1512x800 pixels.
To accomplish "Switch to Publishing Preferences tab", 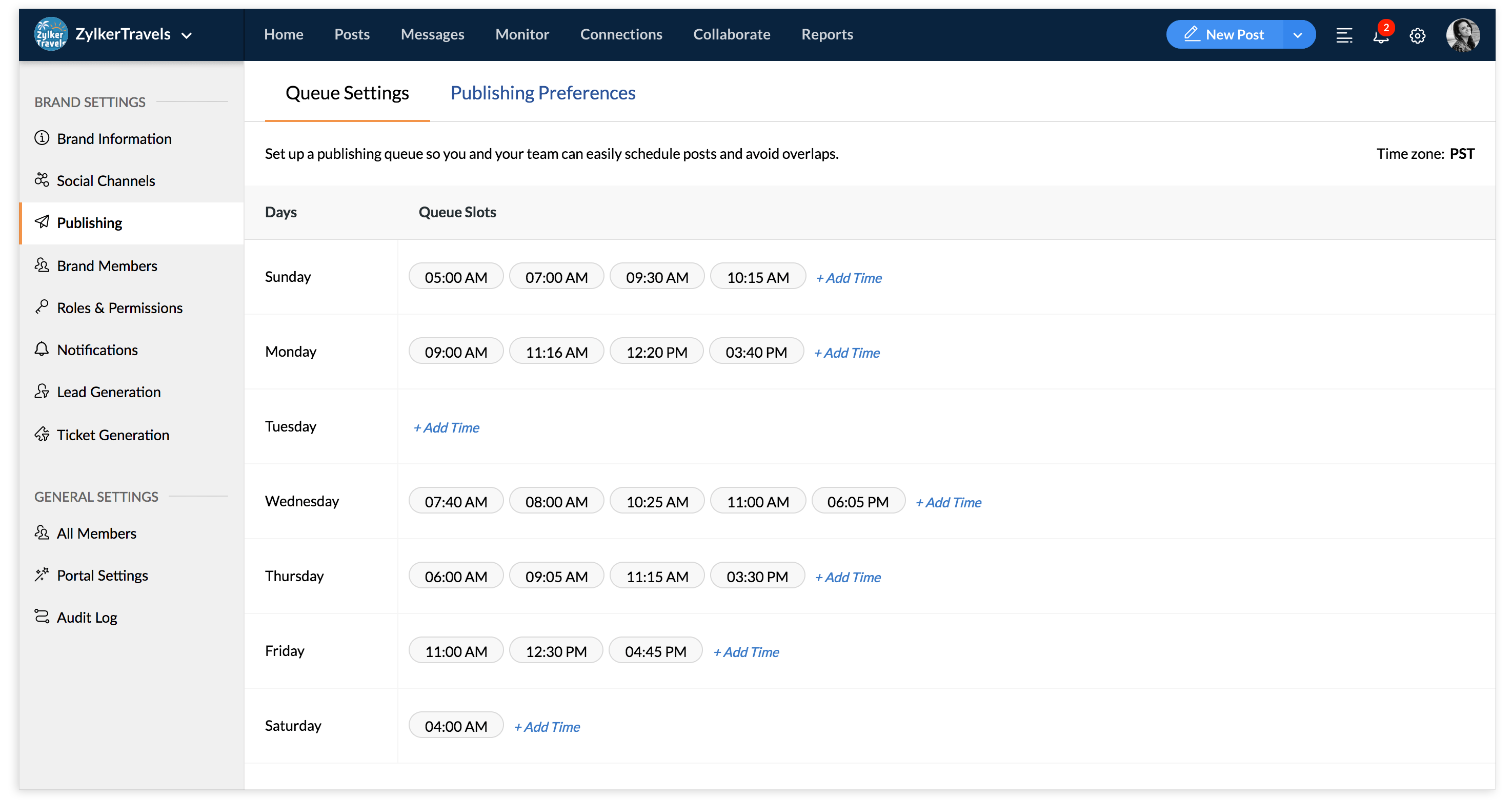I will coord(542,93).
